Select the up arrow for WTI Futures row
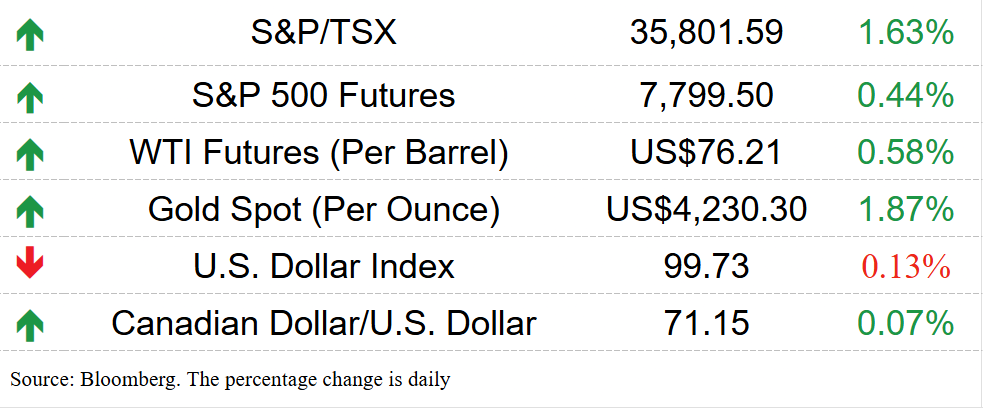 29,155
